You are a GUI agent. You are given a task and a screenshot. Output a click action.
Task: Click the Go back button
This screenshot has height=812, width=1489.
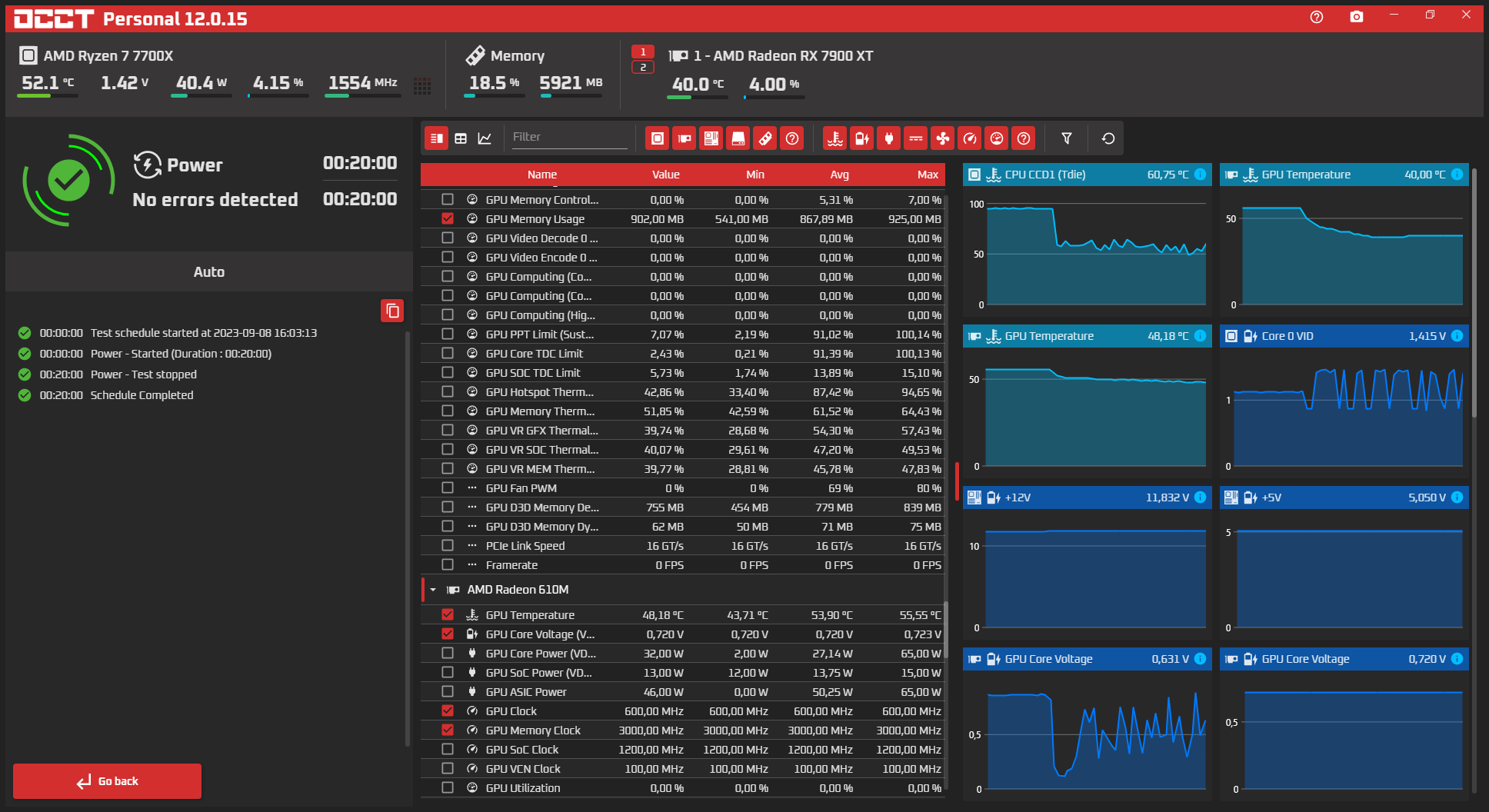[x=107, y=781]
